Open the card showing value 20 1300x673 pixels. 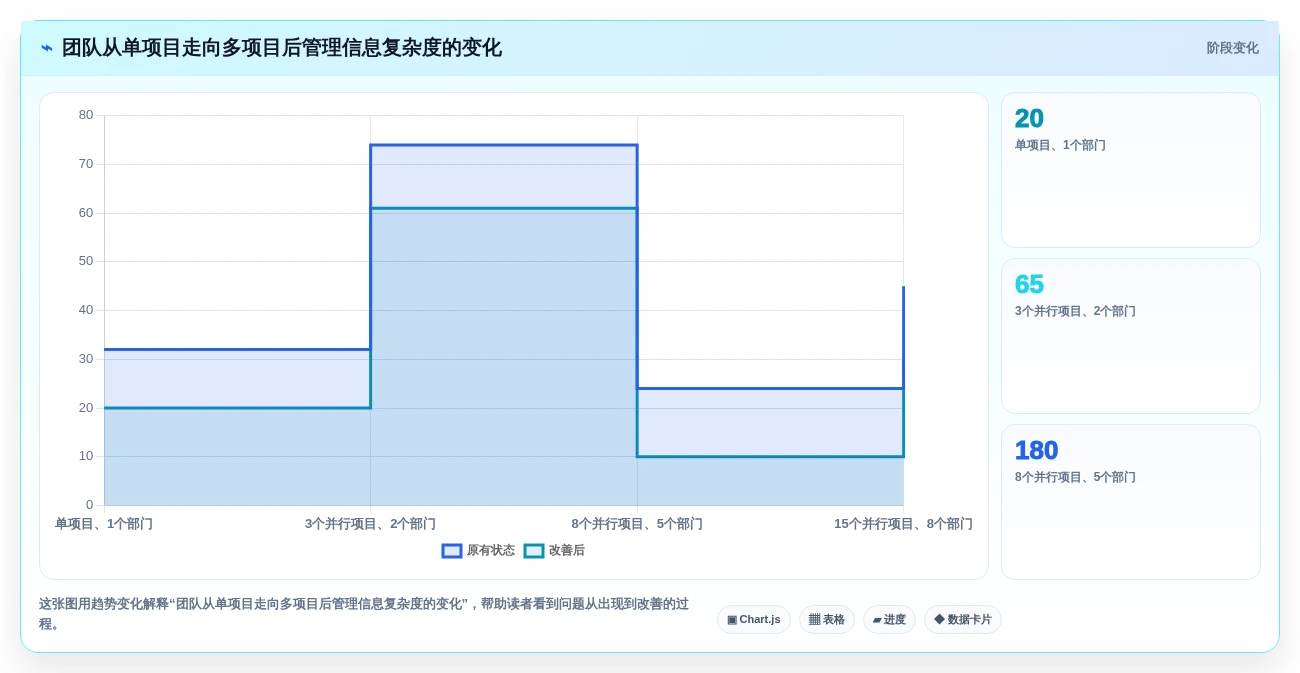(x=1131, y=170)
